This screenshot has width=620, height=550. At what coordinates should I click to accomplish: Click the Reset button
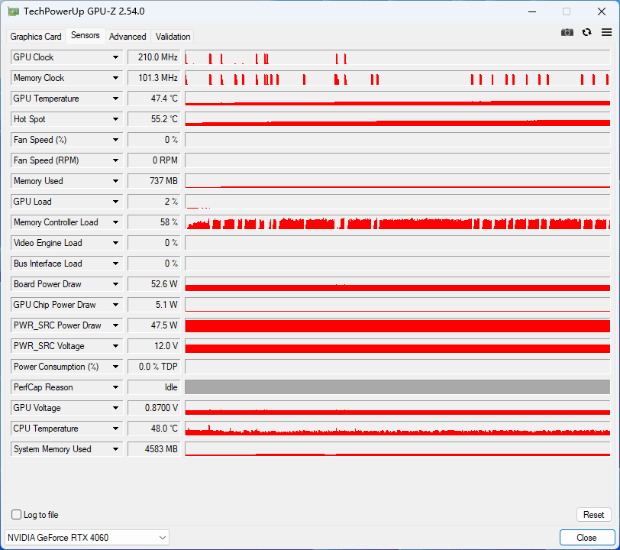(x=593, y=514)
